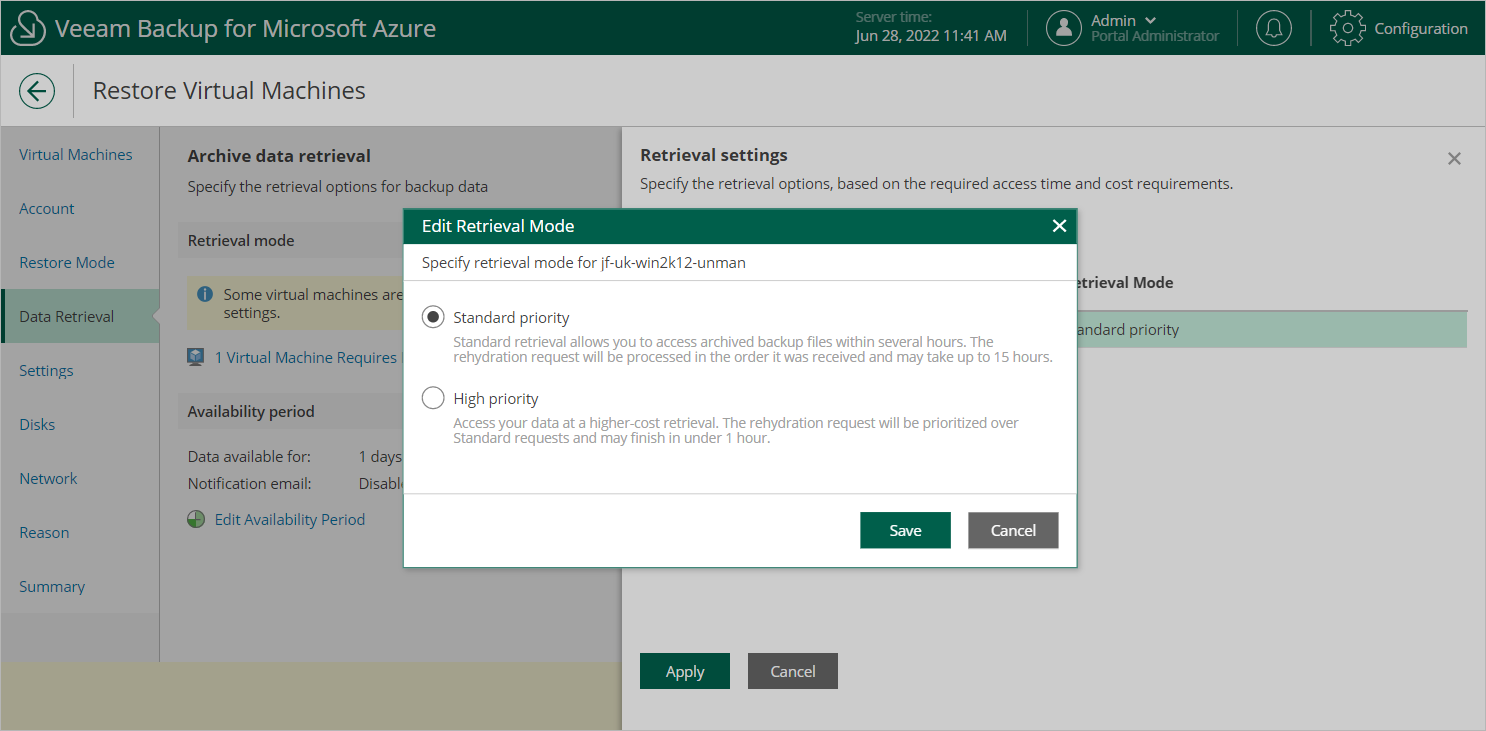
Task: Click the High priority description text
Action: pos(736,430)
